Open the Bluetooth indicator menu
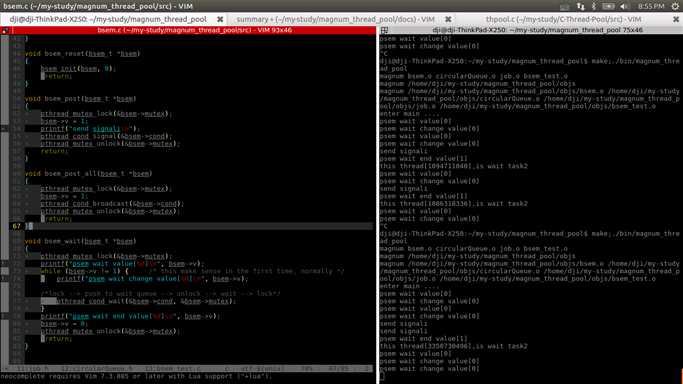Image resolution: width=683 pixels, height=384 pixels. [594, 6]
